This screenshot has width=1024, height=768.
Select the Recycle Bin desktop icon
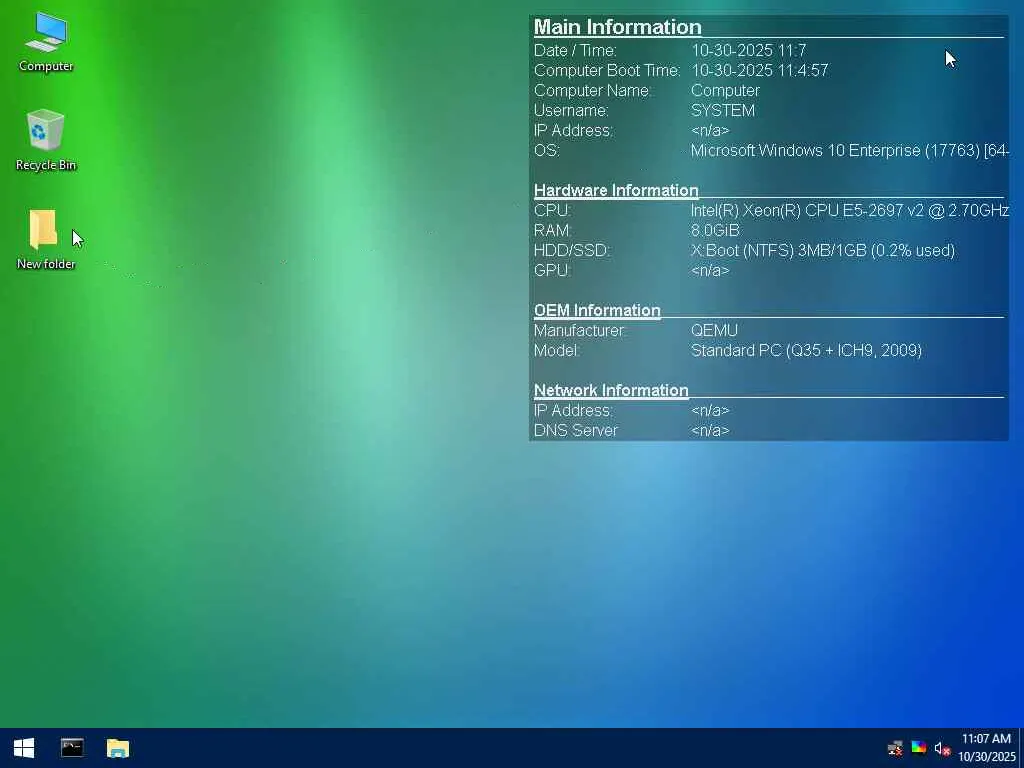coord(46,140)
